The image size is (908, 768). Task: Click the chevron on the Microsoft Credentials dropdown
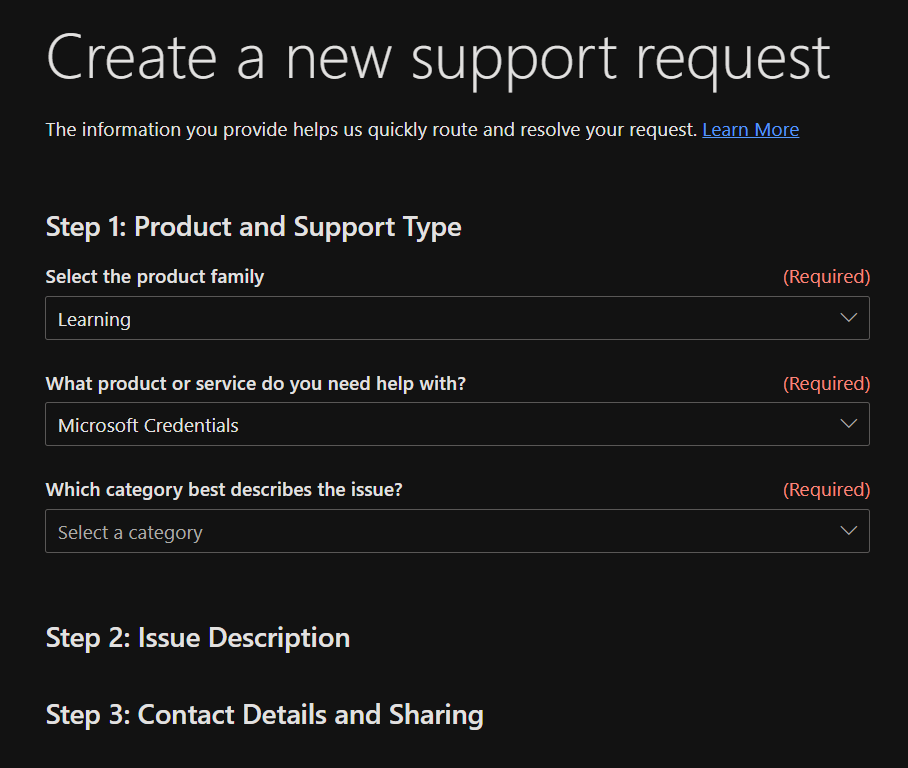(x=849, y=424)
